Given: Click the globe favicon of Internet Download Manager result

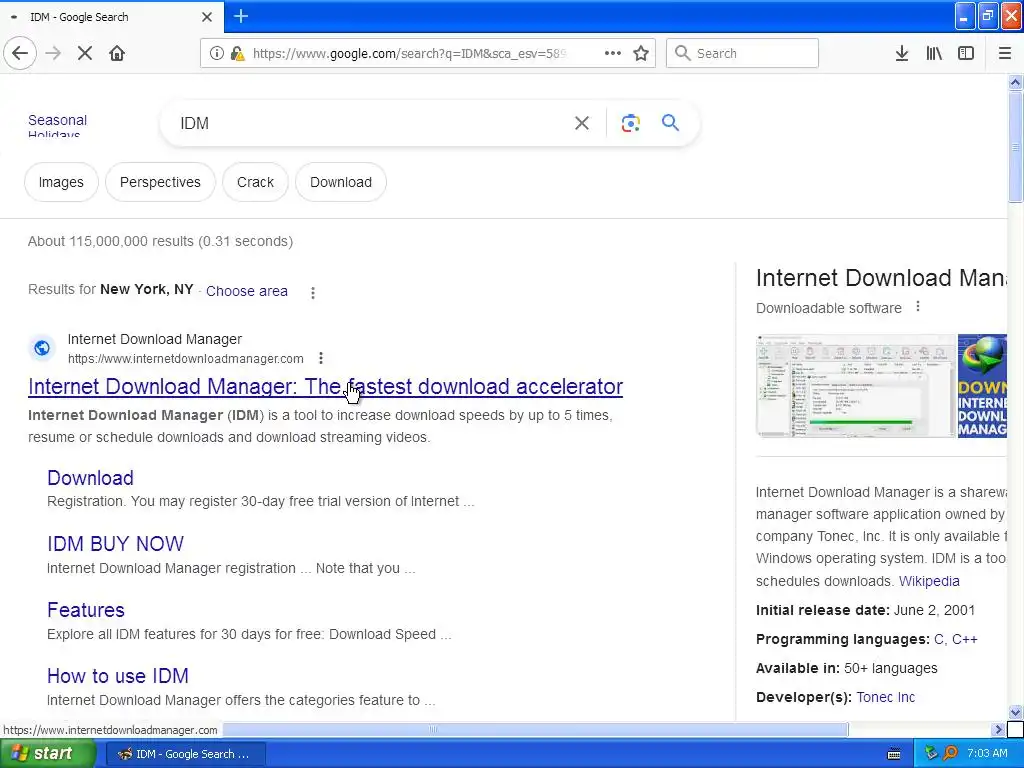Looking at the screenshot, I should 42,348.
